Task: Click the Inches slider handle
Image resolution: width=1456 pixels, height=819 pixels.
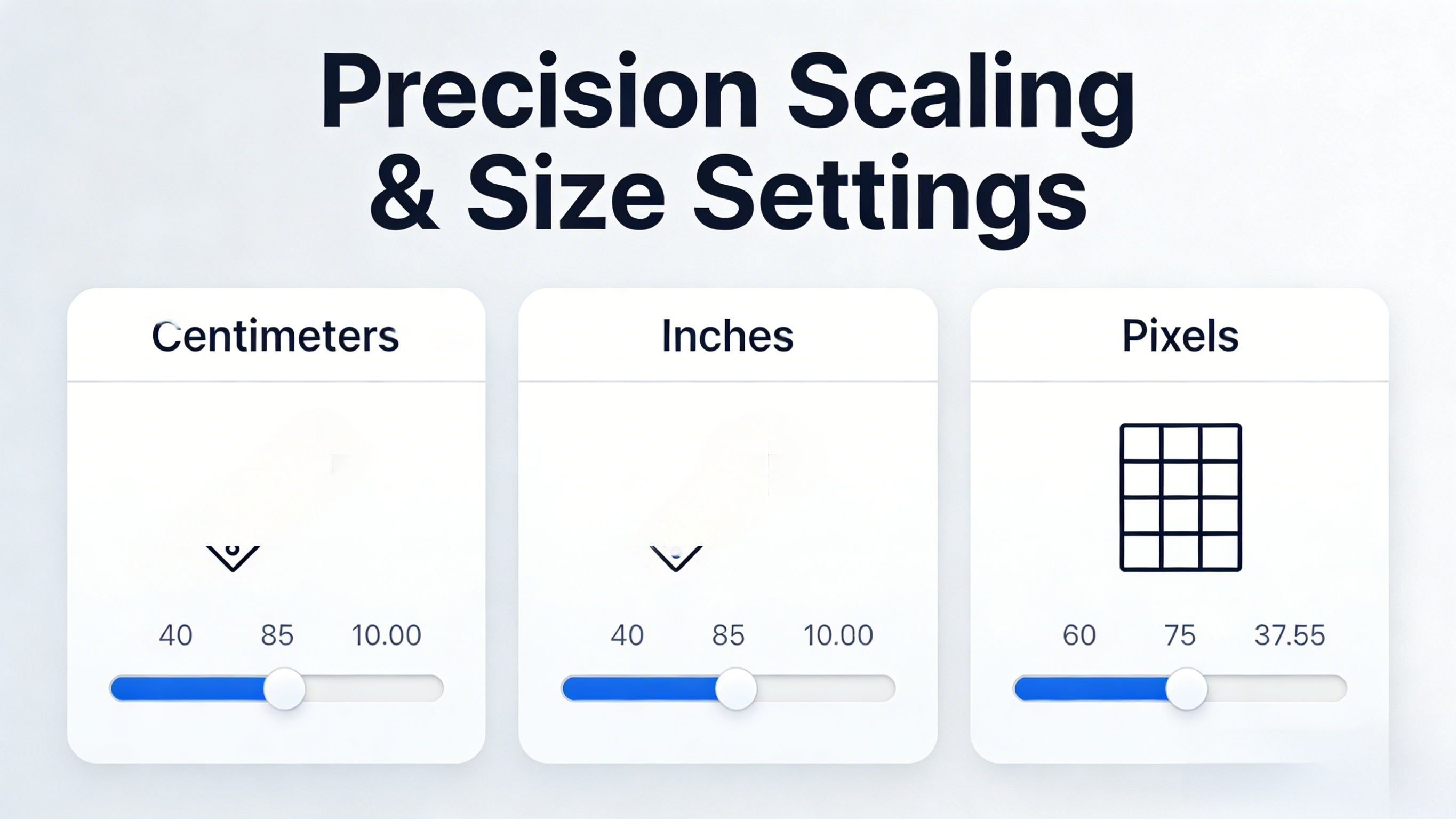Action: coord(736,689)
